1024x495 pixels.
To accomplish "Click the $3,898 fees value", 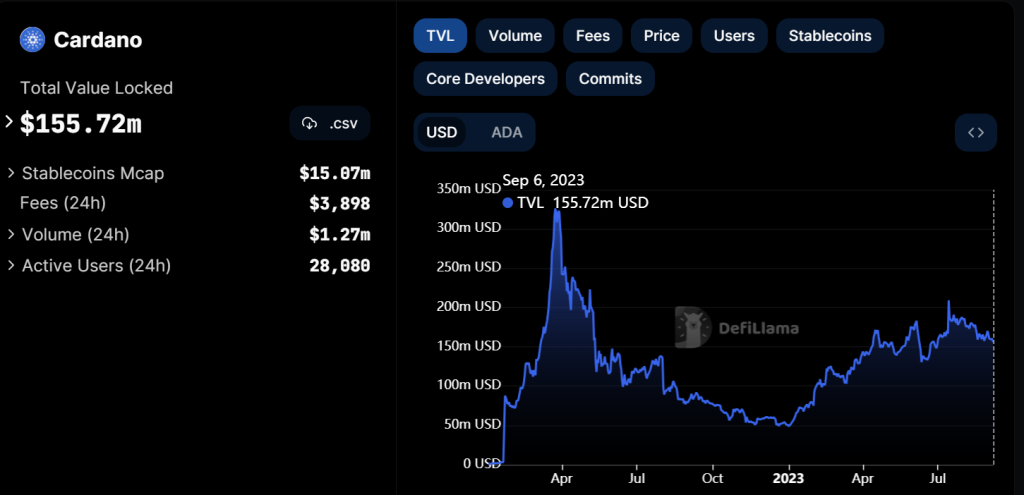I will (340, 204).
